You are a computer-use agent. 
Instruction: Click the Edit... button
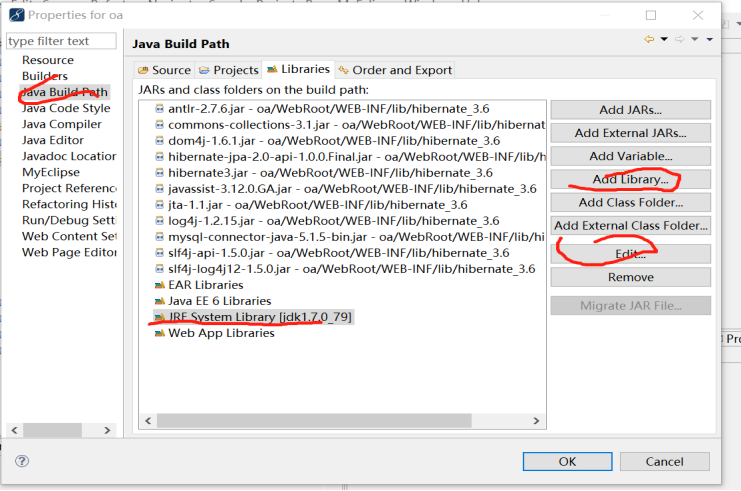(x=630, y=254)
